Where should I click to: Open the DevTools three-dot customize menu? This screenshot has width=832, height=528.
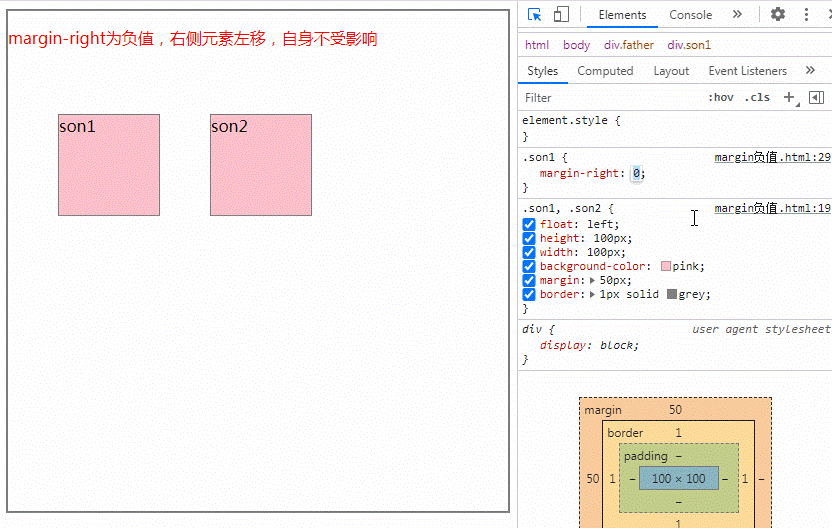tap(806, 15)
